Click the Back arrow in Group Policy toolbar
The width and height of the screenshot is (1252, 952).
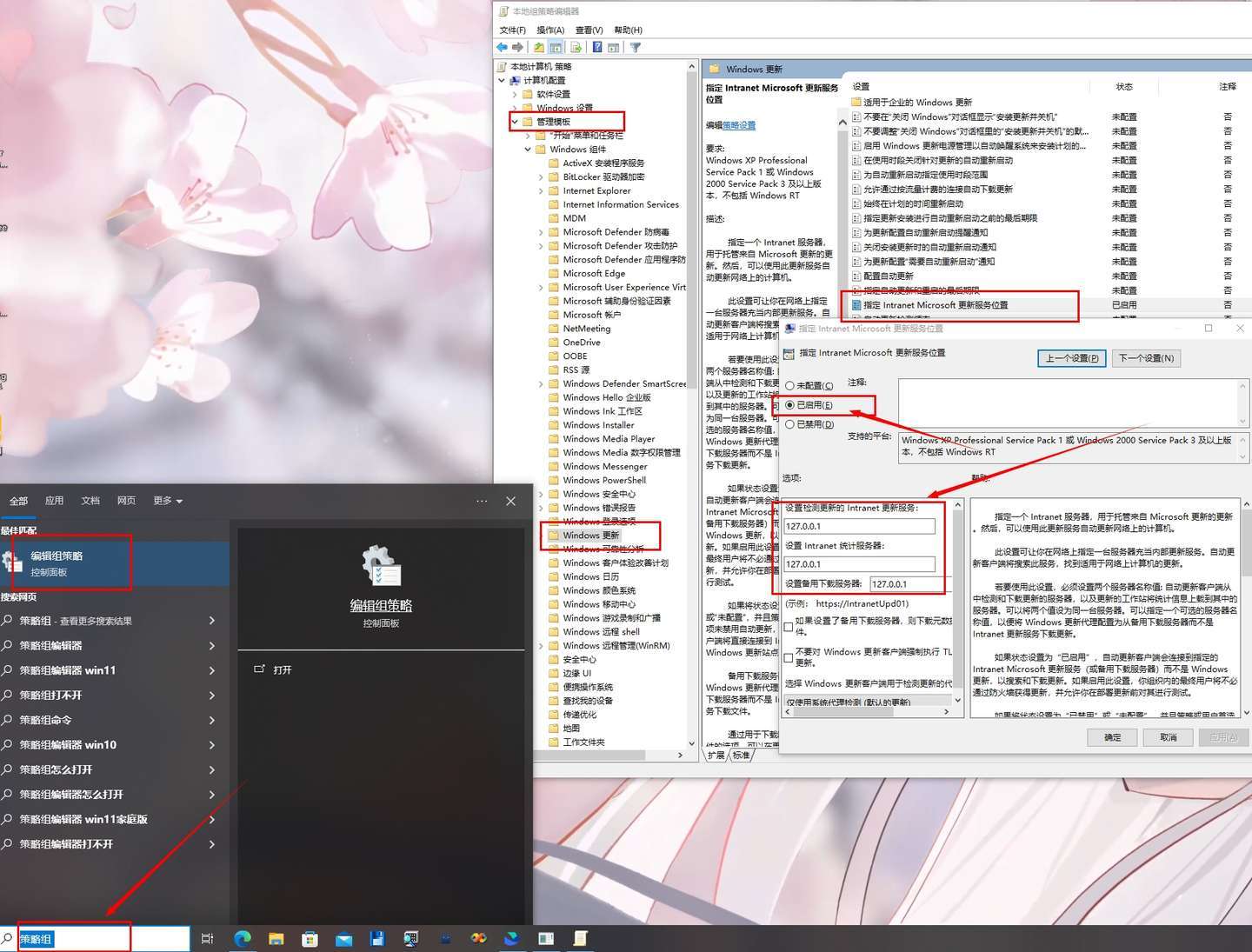tap(502, 47)
